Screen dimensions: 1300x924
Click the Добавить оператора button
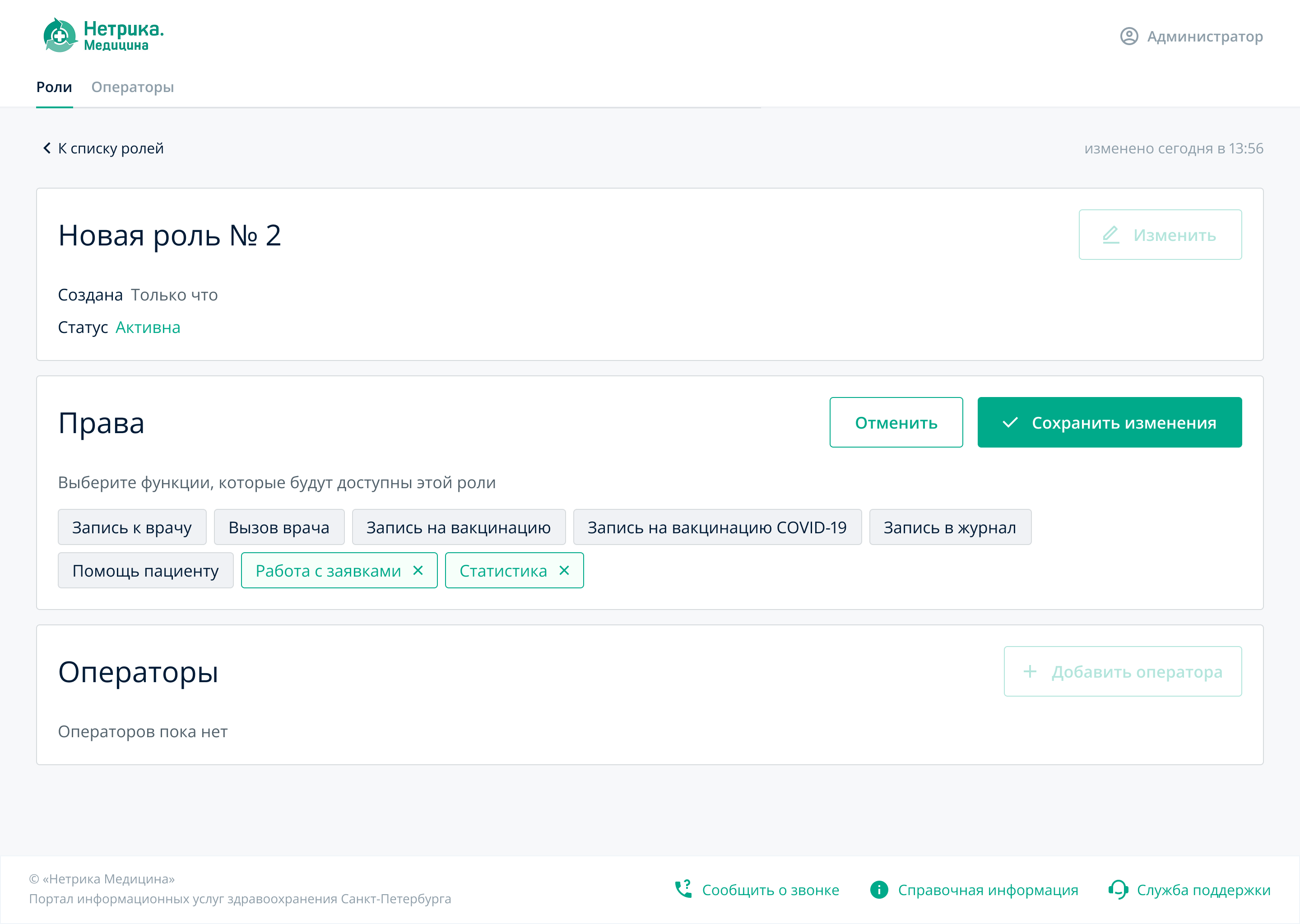pyautogui.click(x=1123, y=671)
